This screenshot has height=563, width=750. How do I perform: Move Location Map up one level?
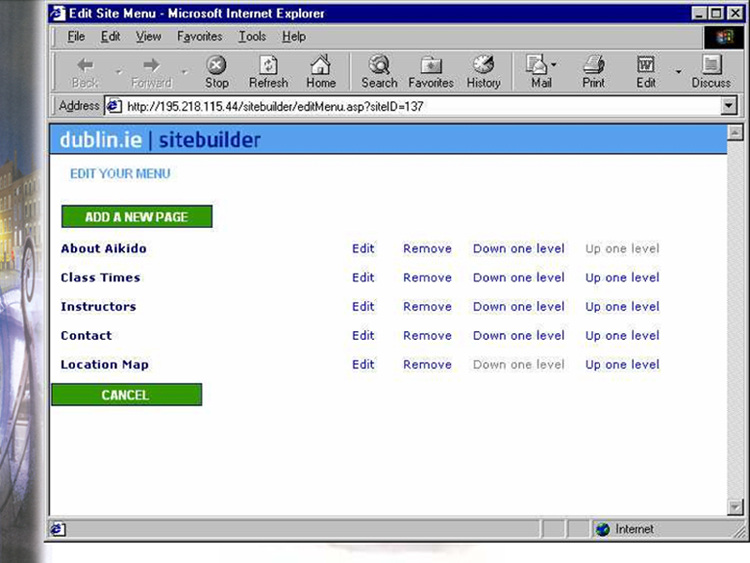pos(622,365)
